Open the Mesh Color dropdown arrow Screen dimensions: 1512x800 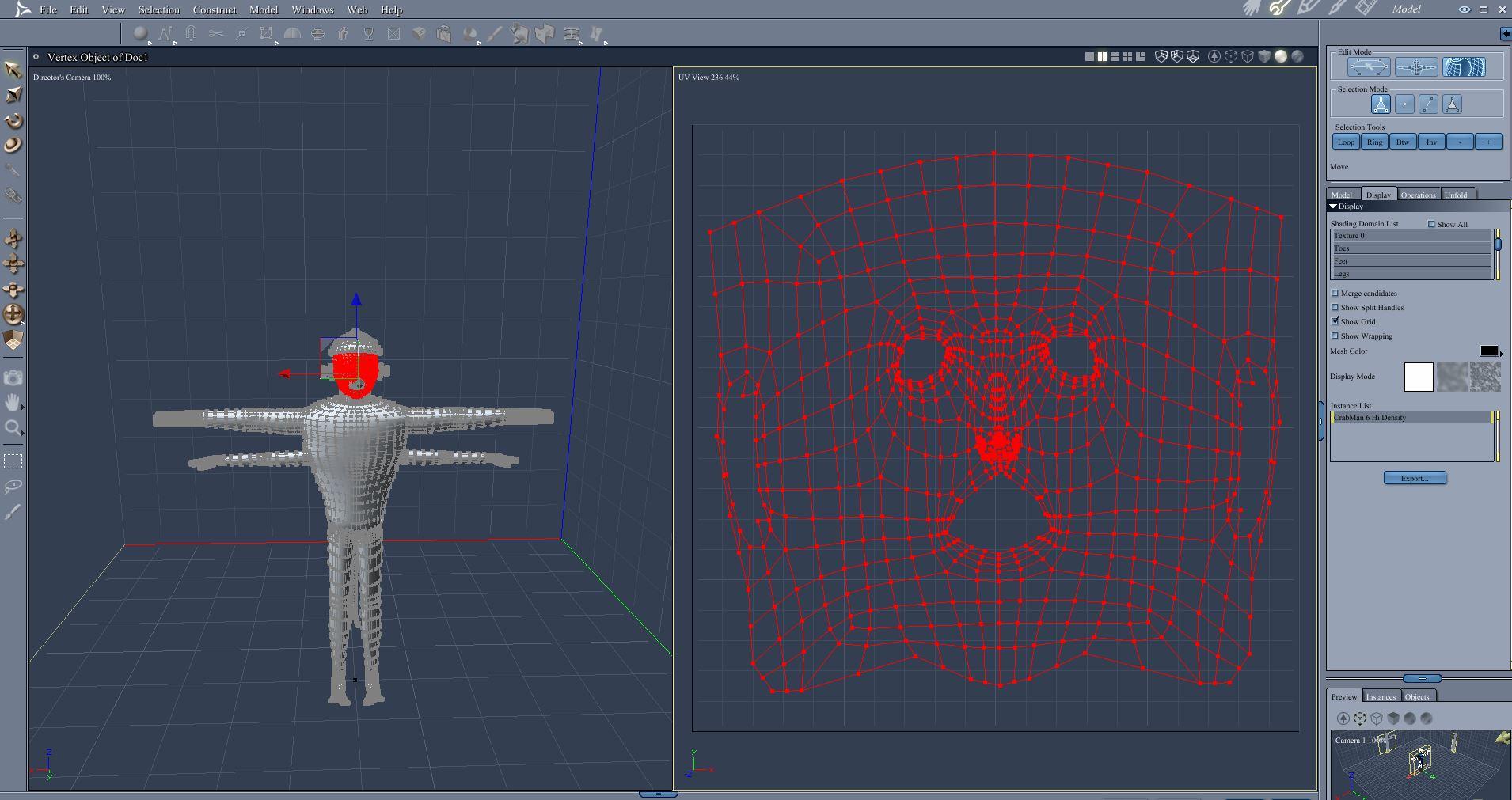[1501, 353]
